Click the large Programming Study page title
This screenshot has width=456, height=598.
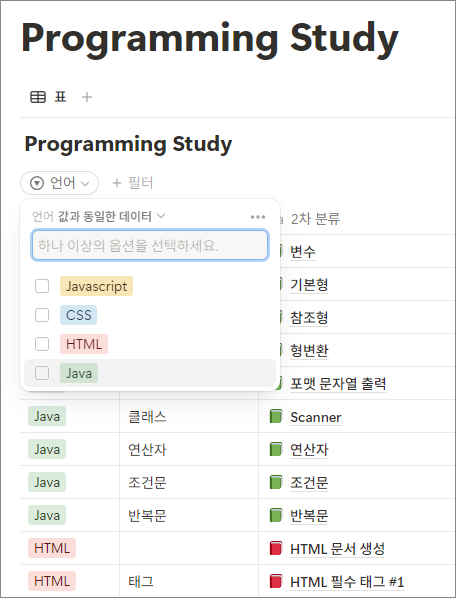click(x=210, y=39)
